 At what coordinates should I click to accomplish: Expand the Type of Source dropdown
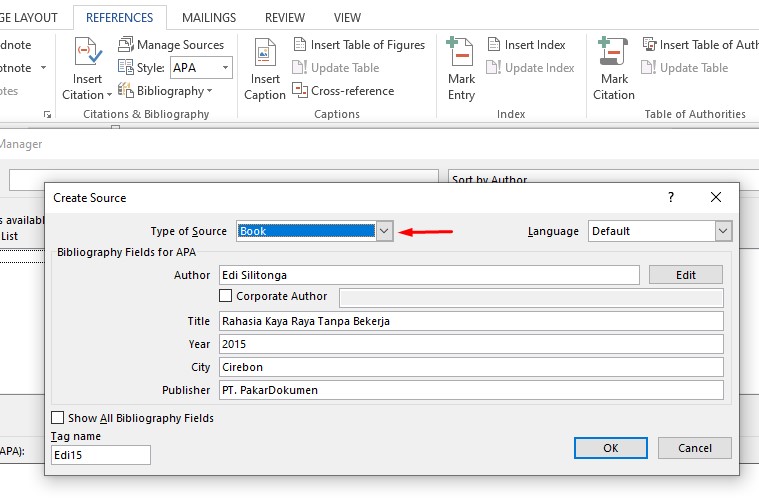pos(384,231)
